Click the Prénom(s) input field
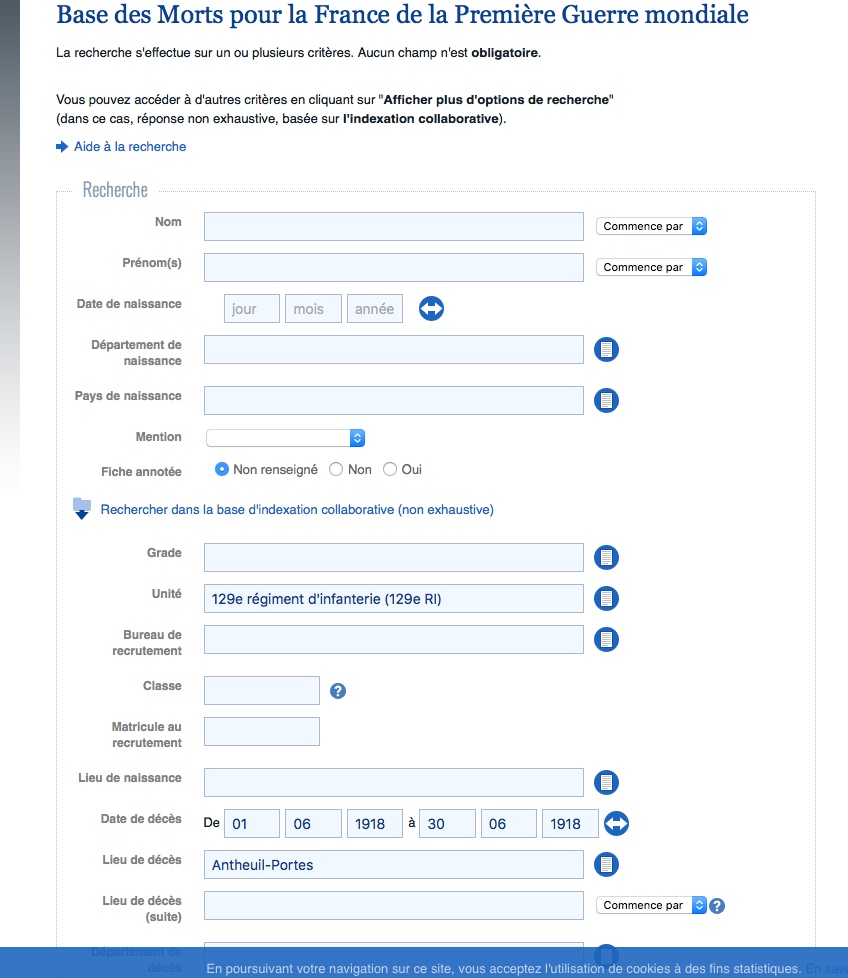 click(393, 268)
